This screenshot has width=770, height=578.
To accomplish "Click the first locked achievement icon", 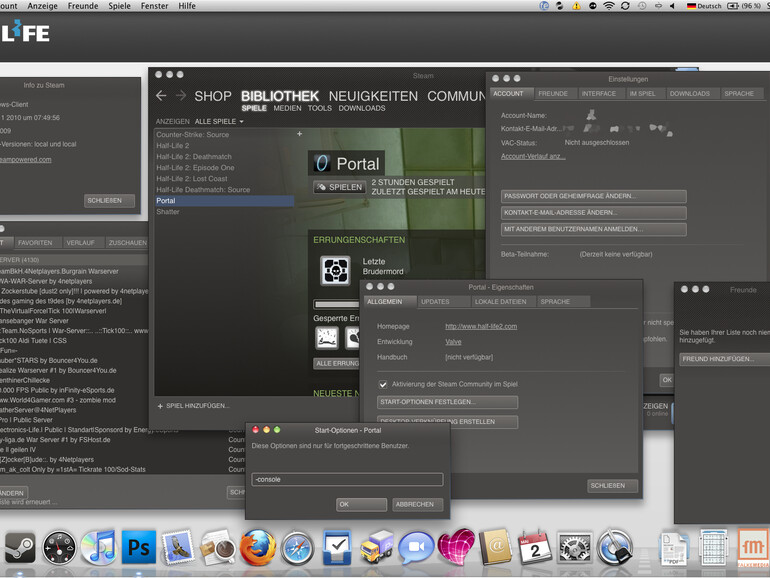I will [327, 338].
